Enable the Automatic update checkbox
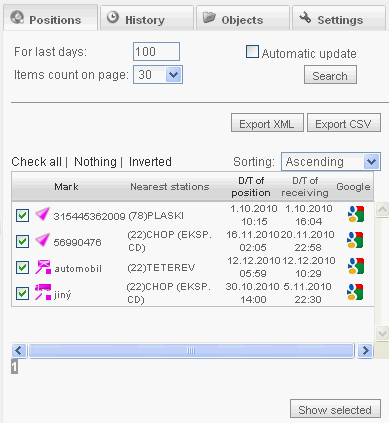 tap(252, 52)
